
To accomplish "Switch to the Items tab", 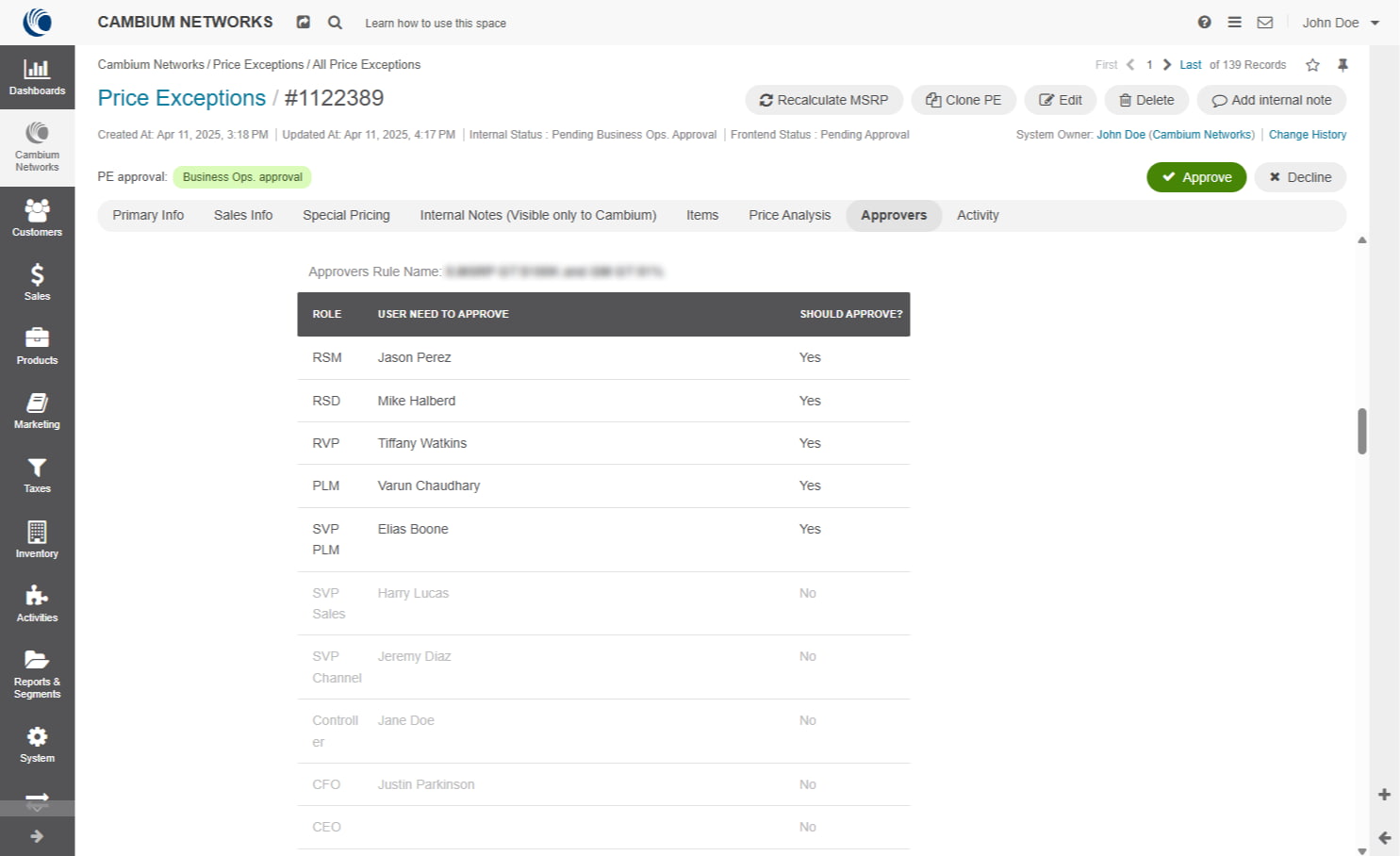I will [702, 215].
